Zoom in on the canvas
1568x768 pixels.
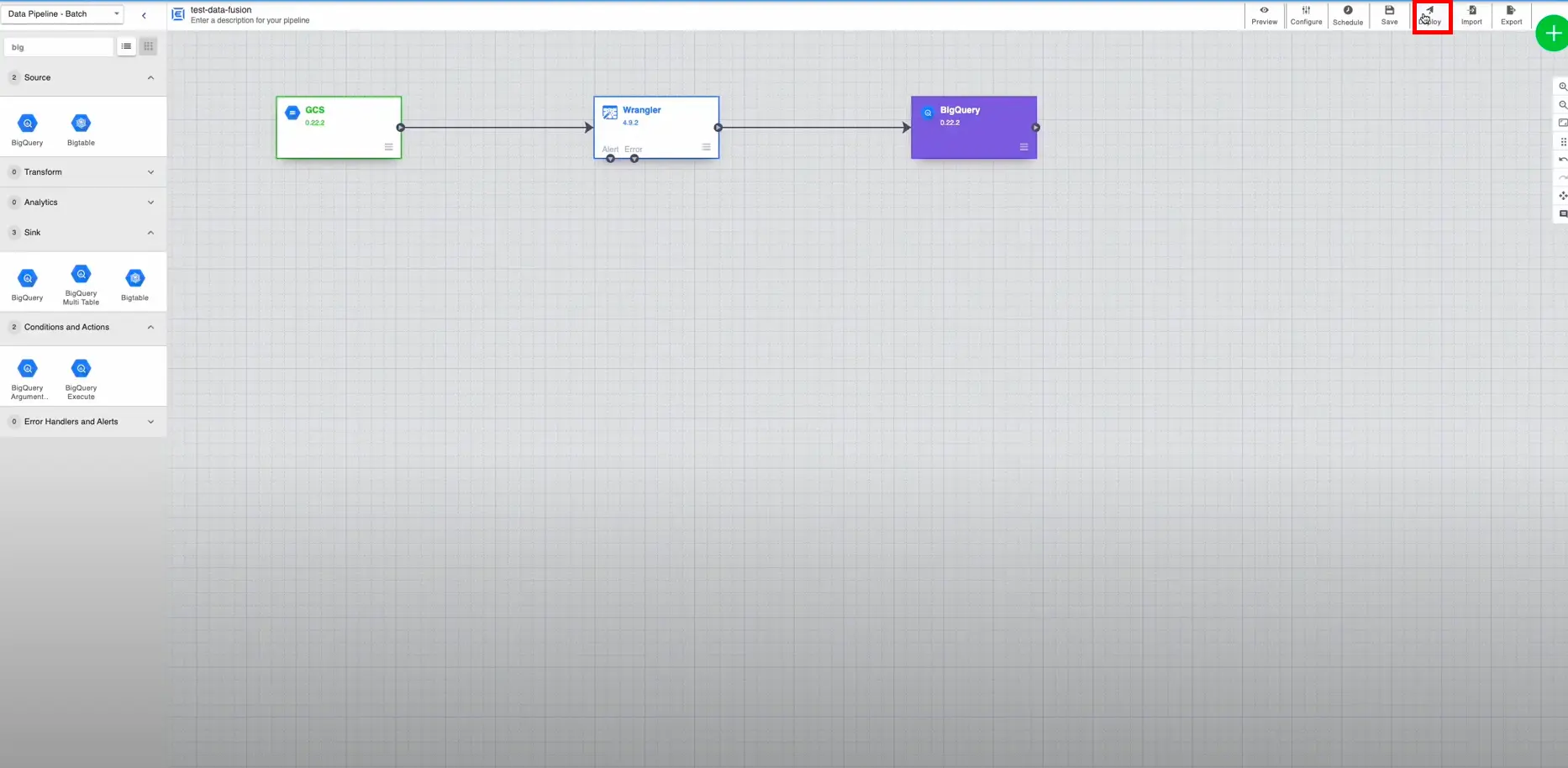1562,87
